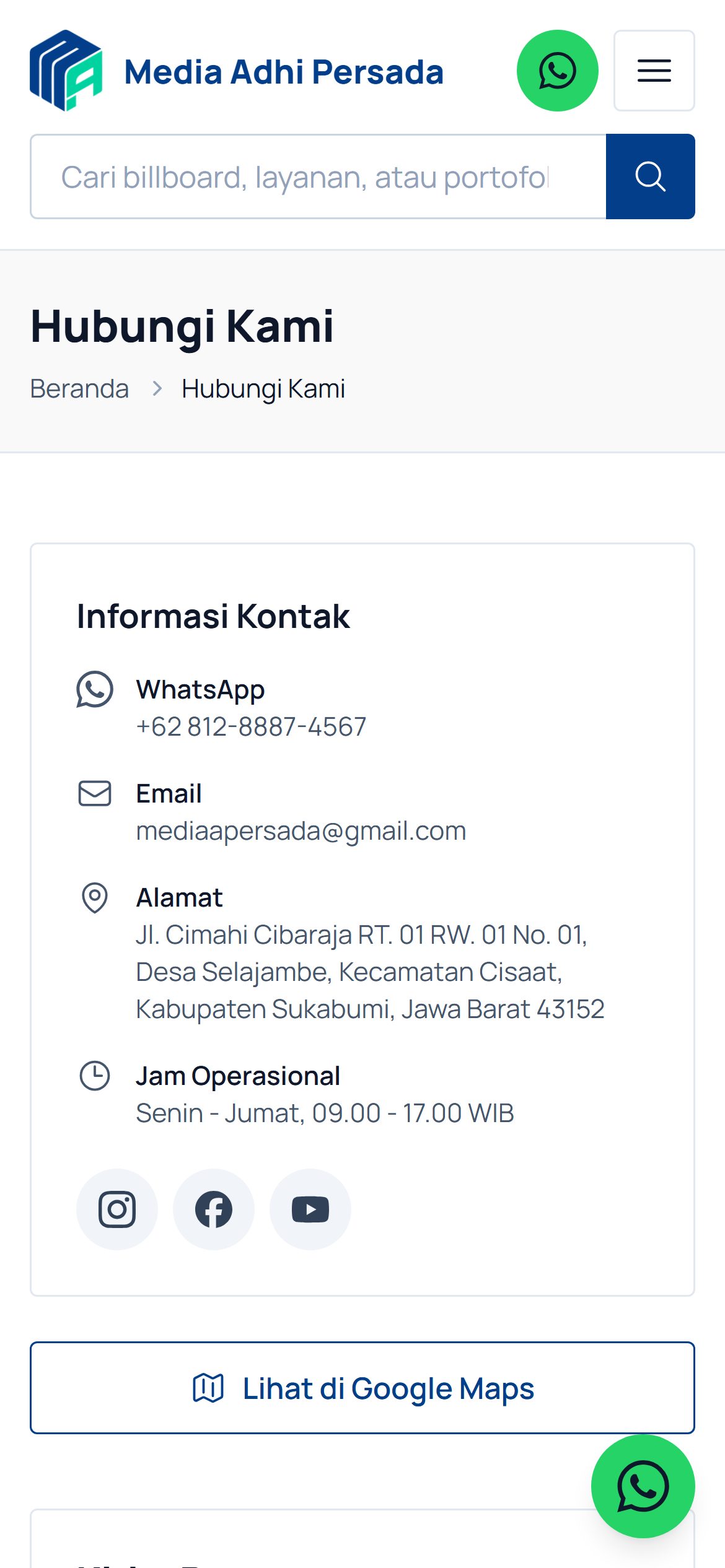Click the Media Adhi Persada logo icon
The width and height of the screenshot is (725, 1568).
coord(66,71)
